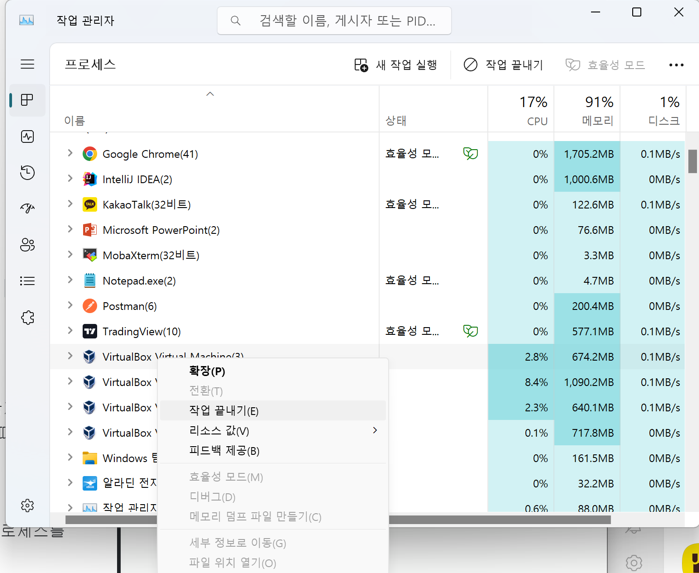Click the Google Chrome process icon
The width and height of the screenshot is (699, 573).
90,154
